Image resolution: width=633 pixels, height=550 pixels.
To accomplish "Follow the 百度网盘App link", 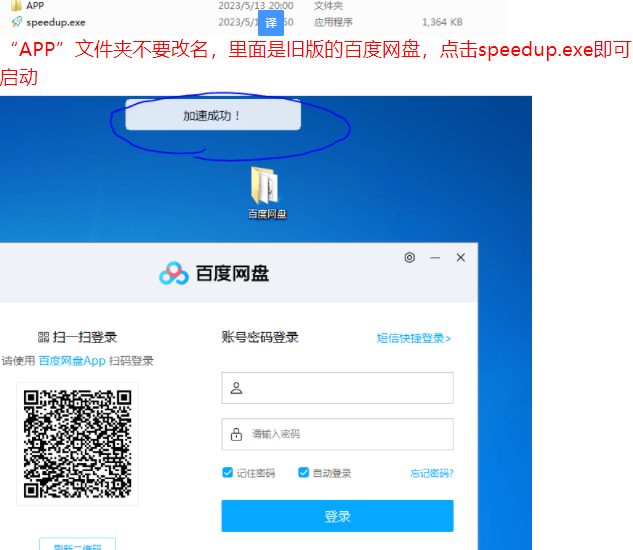I will coord(72,361).
